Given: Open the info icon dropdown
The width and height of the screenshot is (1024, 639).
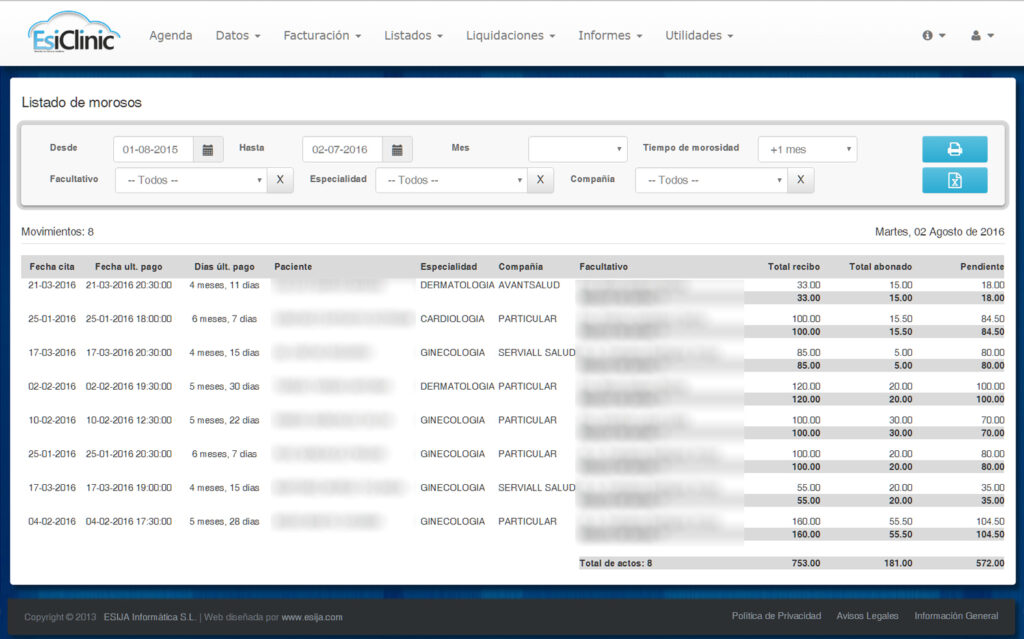Looking at the screenshot, I should click(x=933, y=35).
